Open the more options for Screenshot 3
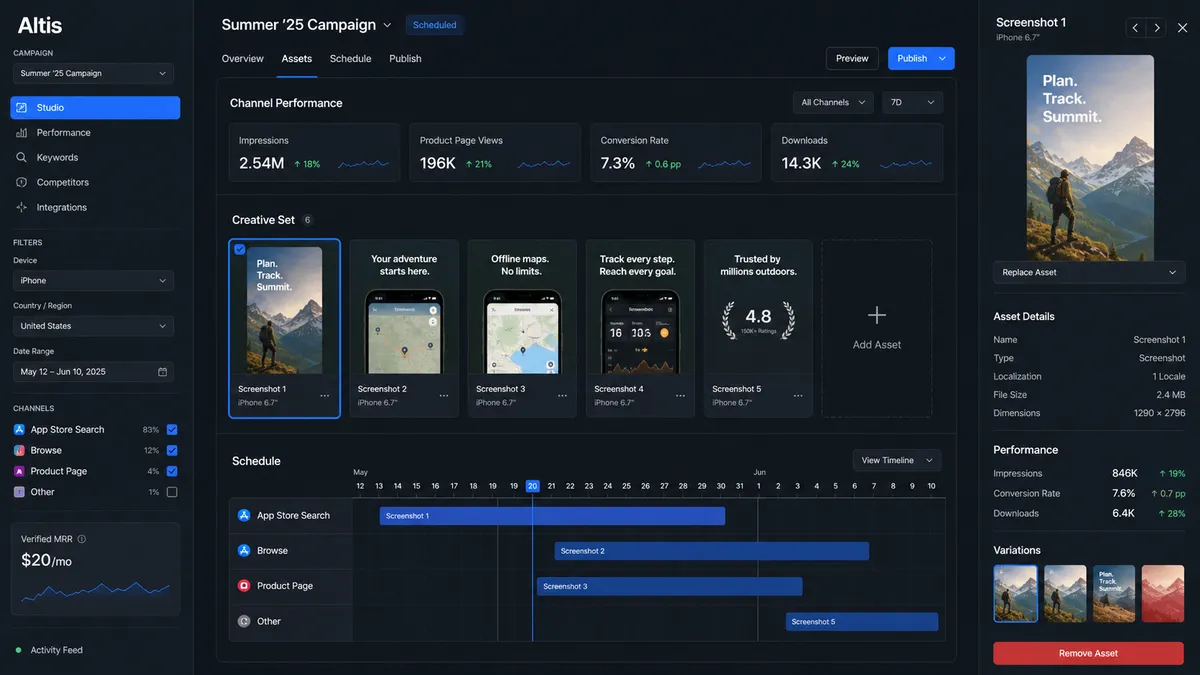 click(x=562, y=396)
